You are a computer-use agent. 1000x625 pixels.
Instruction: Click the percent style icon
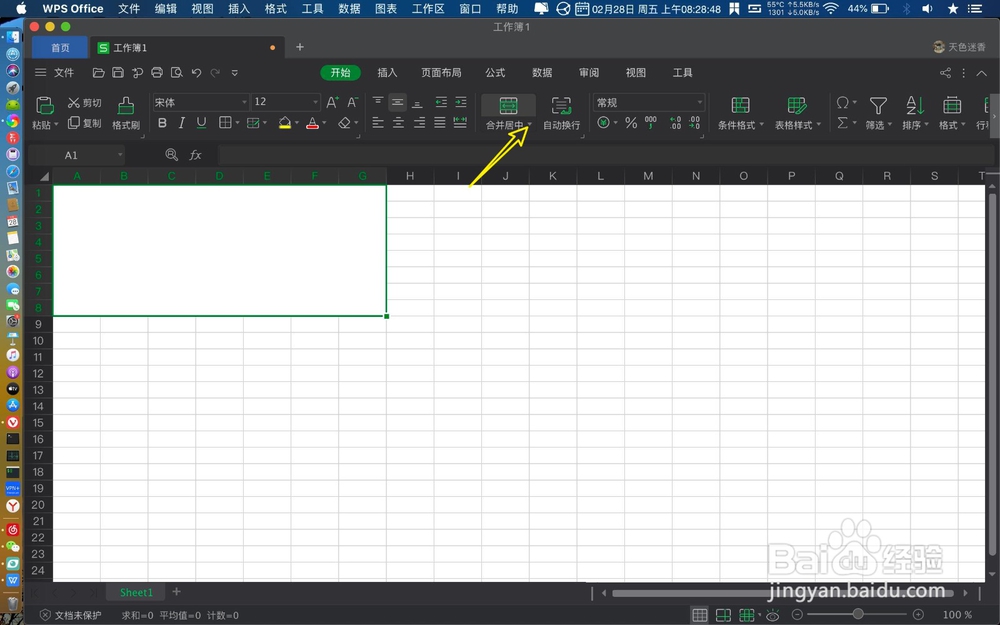click(631, 122)
